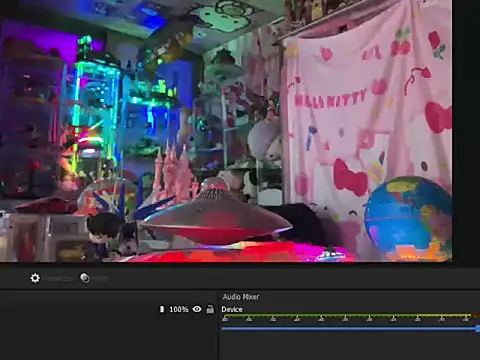The width and height of the screenshot is (480, 360).
Task: Open source Properties via the gear icon
Action: [x=35, y=278]
